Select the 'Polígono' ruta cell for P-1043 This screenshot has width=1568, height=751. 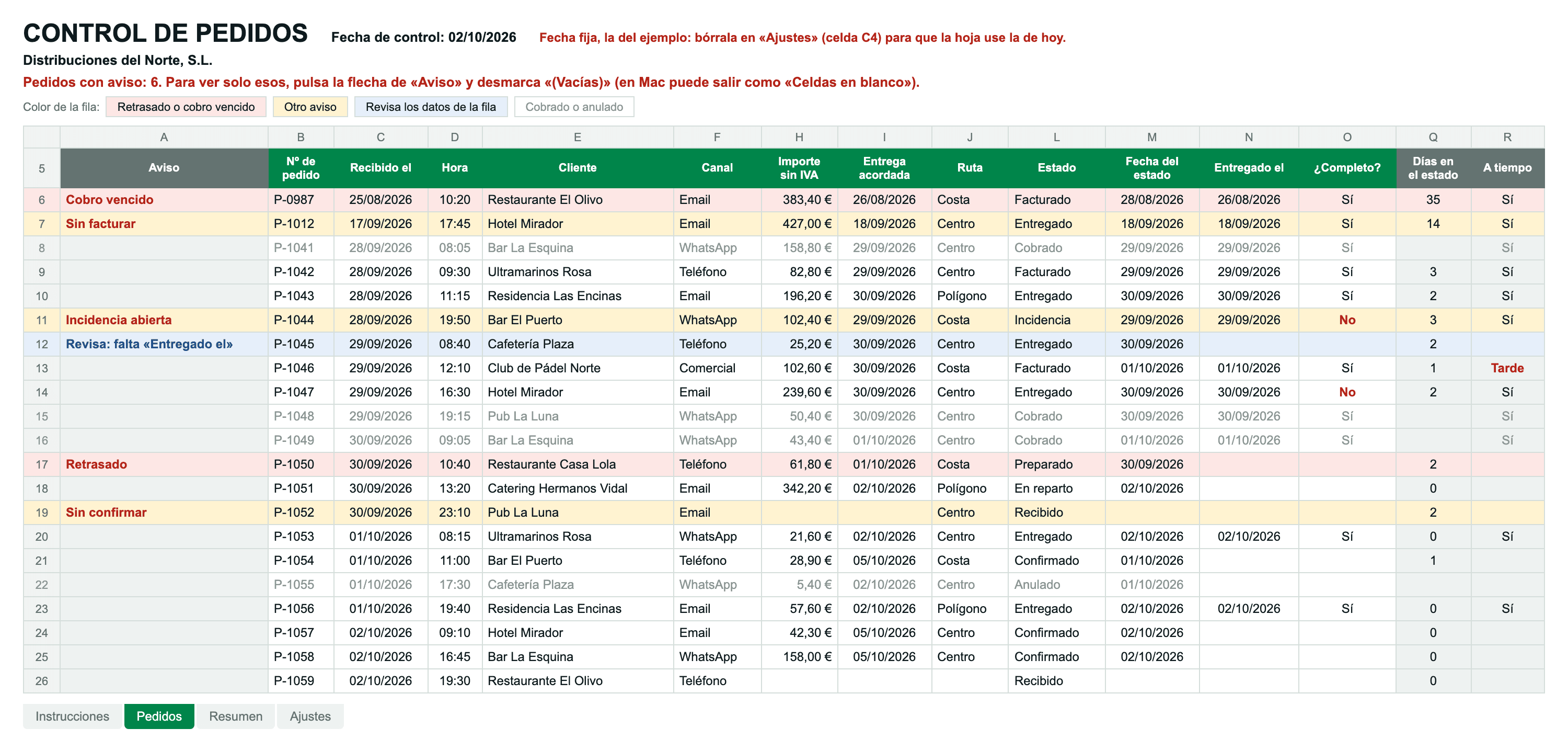970,296
